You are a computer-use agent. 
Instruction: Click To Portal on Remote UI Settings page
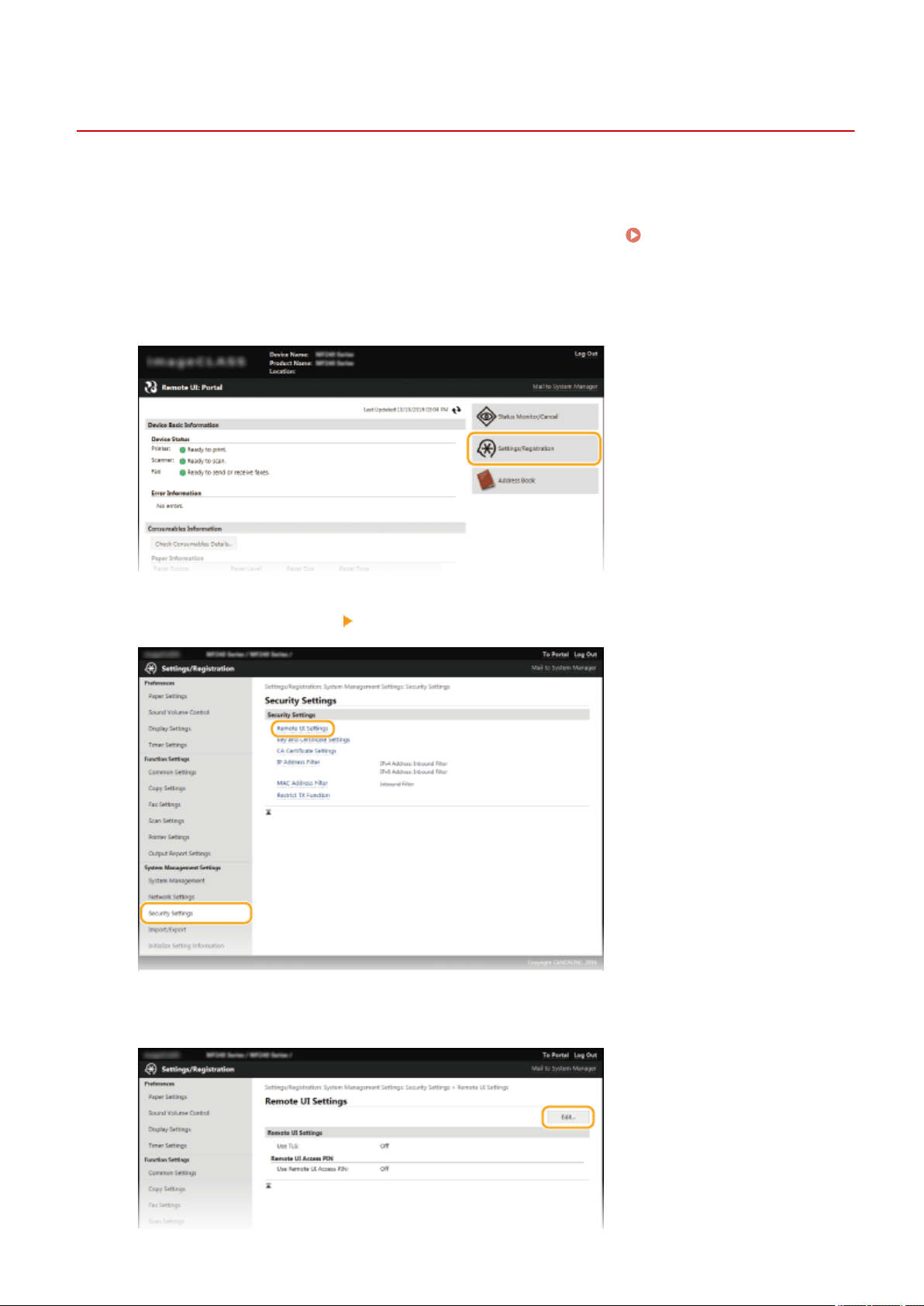point(555,1055)
